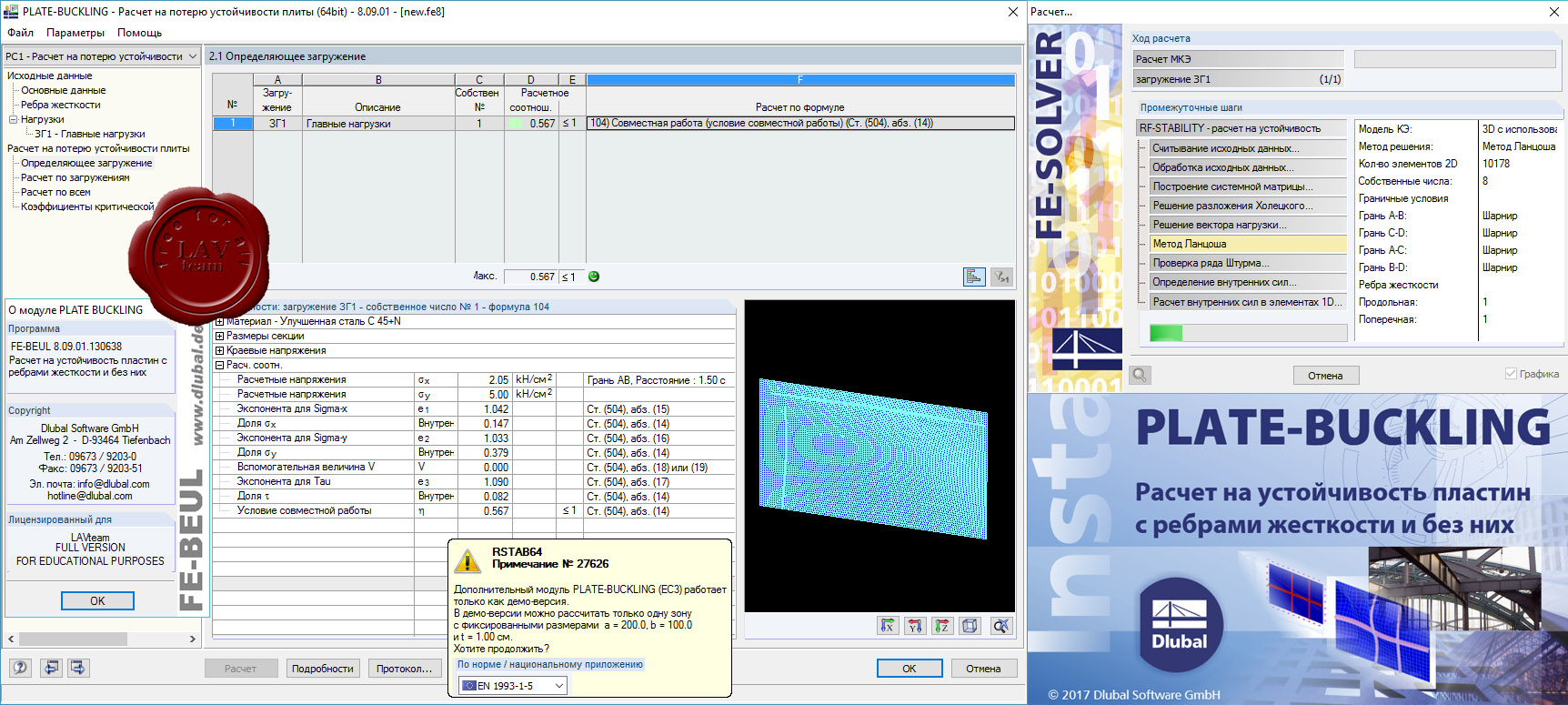Click the show whole model magnifier icon
Image resolution: width=1568 pixels, height=705 pixels.
(1001, 625)
